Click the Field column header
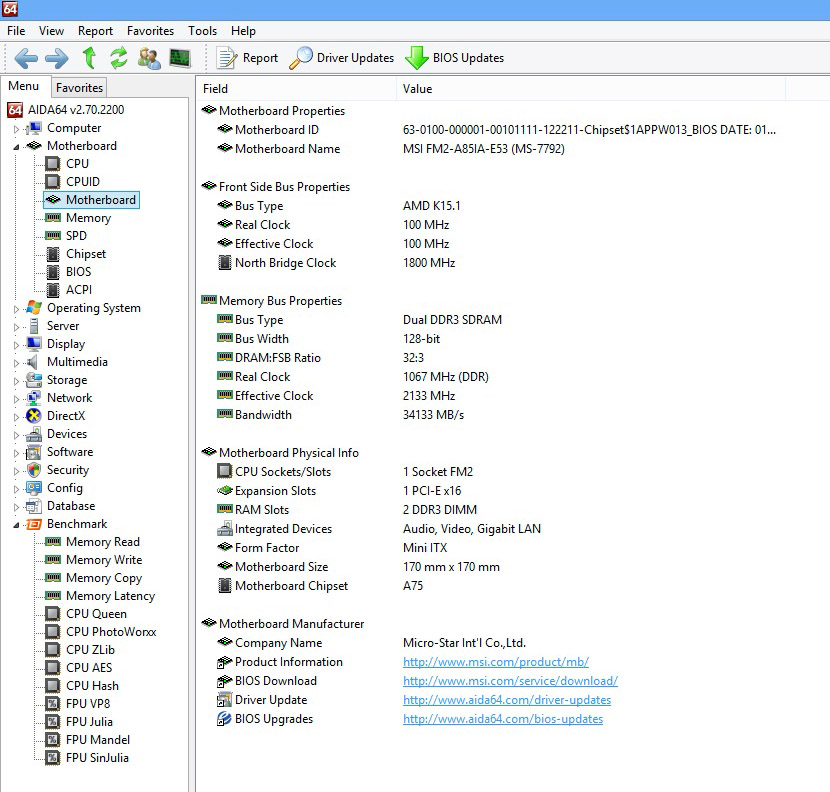Screen dimensions: 830x792 click(296, 88)
